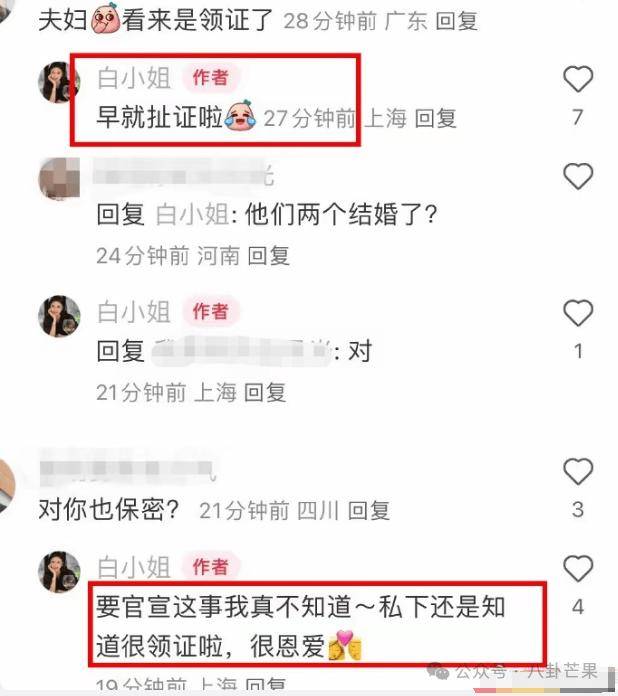Reply to the 21分钟前 上海 comment

click(265, 392)
